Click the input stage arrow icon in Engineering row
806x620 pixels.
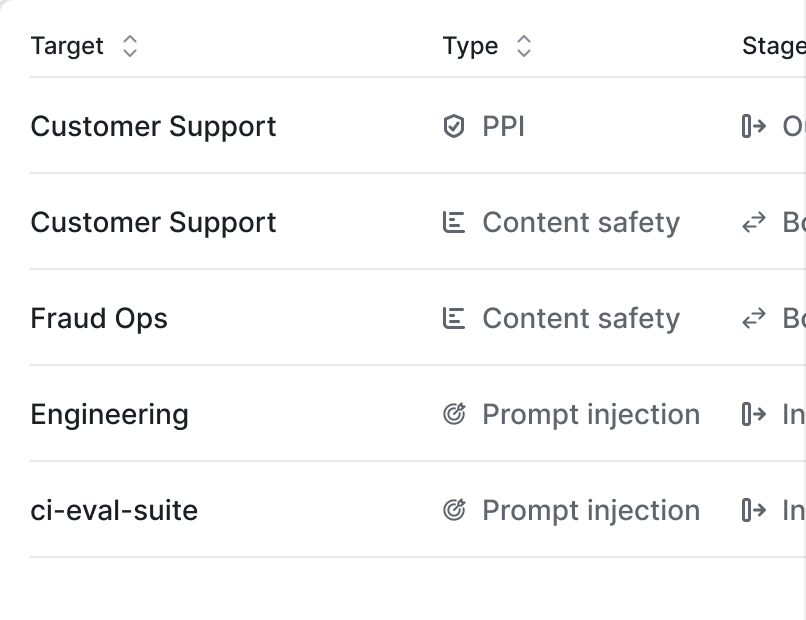point(754,414)
